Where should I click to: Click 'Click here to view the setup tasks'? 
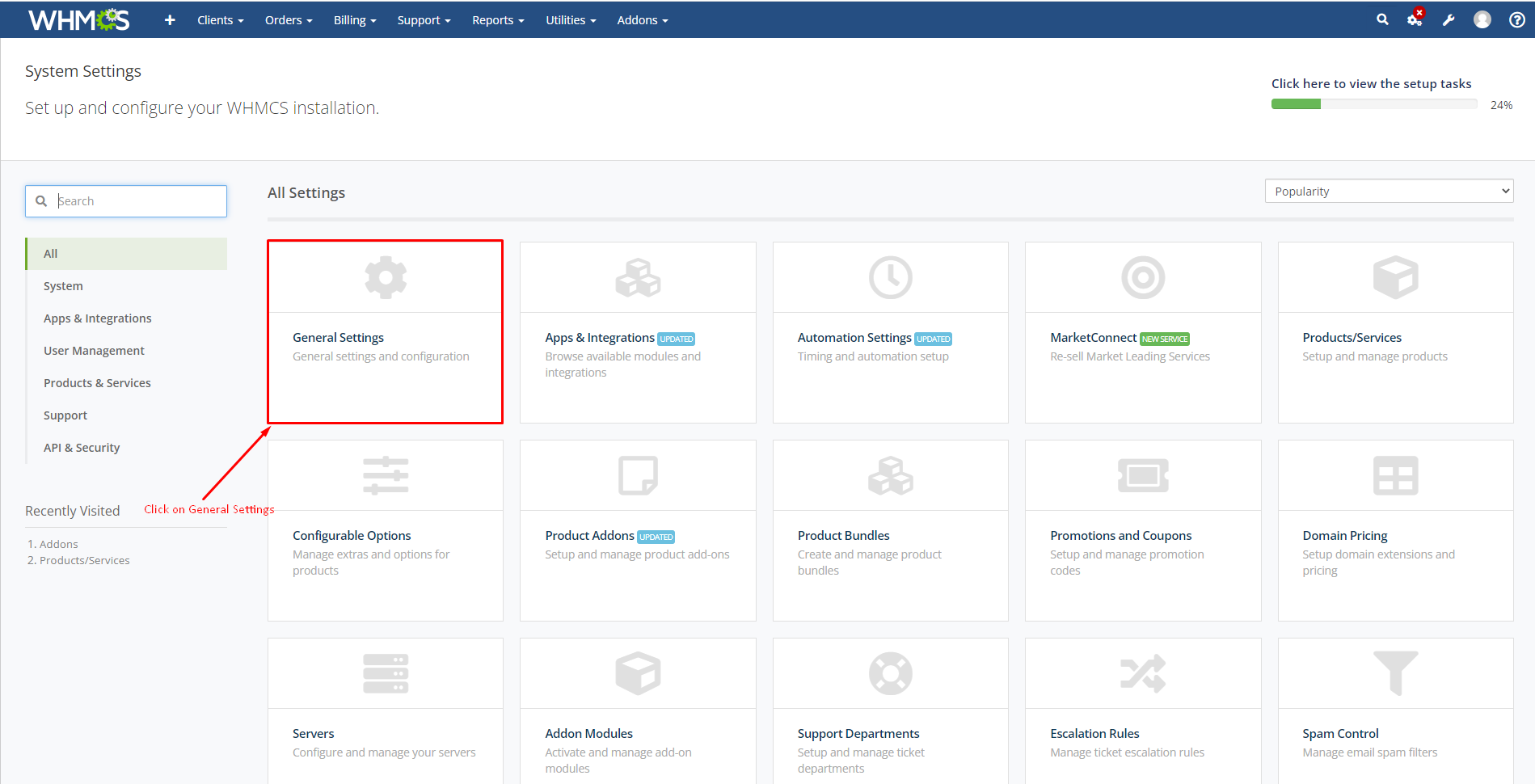coord(1371,84)
